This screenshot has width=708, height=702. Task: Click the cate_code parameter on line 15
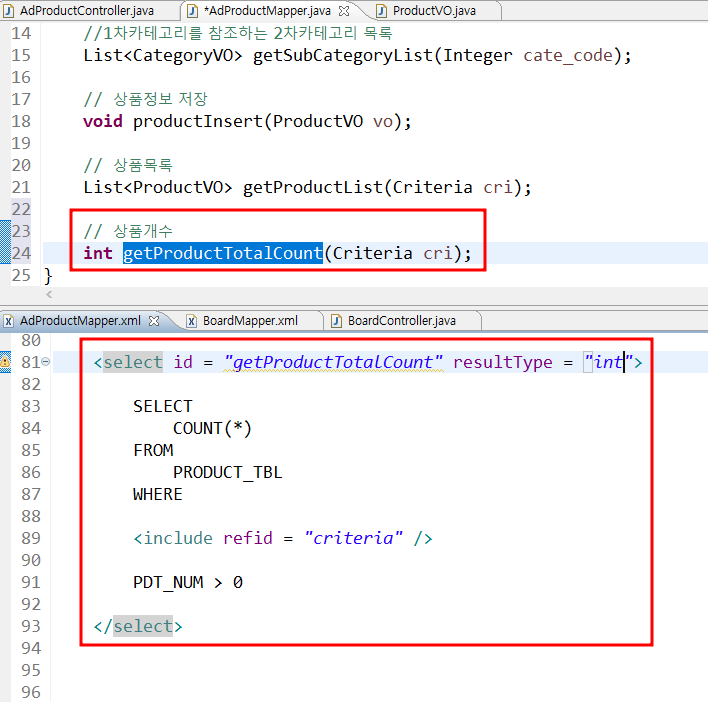click(568, 56)
